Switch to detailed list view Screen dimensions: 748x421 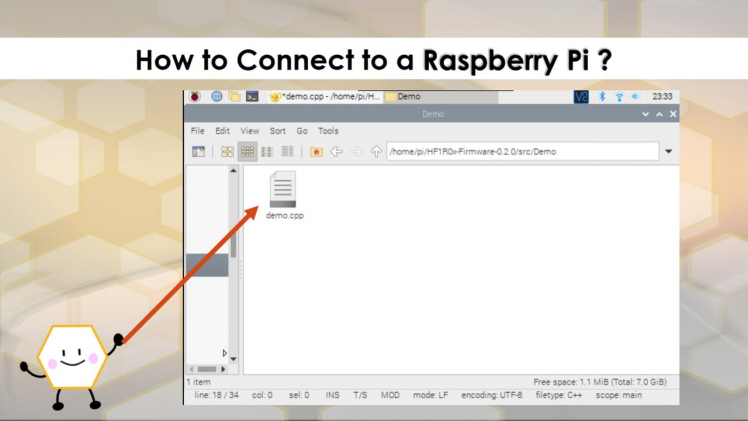coord(287,152)
